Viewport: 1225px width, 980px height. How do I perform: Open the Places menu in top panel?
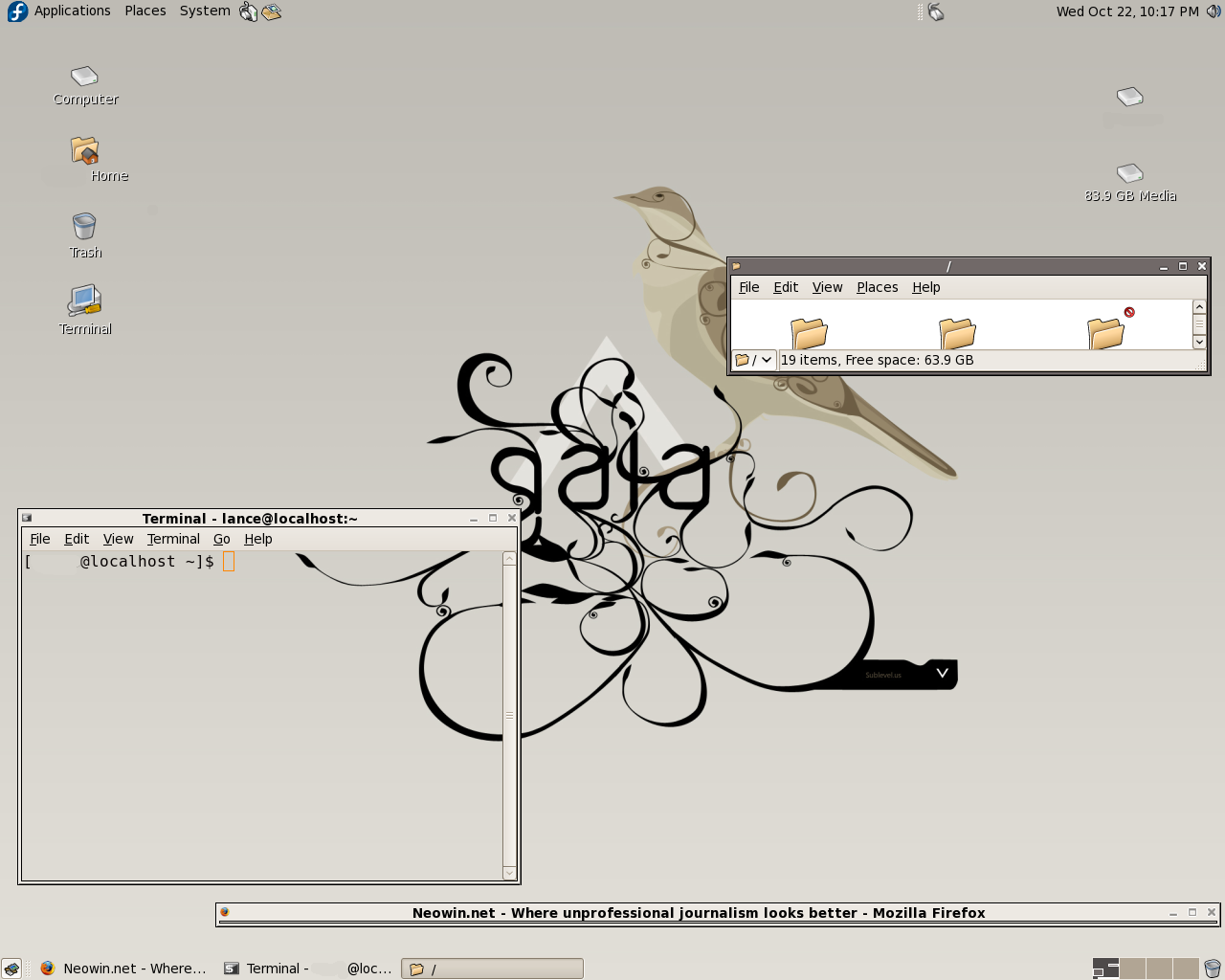coord(145,11)
